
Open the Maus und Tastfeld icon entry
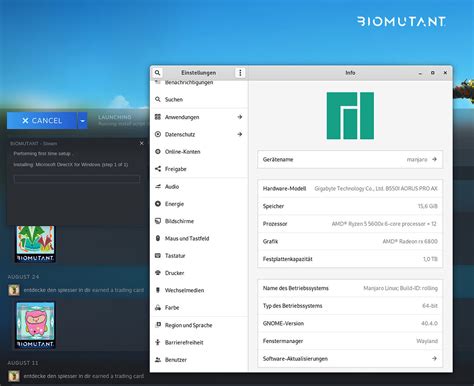(x=158, y=238)
